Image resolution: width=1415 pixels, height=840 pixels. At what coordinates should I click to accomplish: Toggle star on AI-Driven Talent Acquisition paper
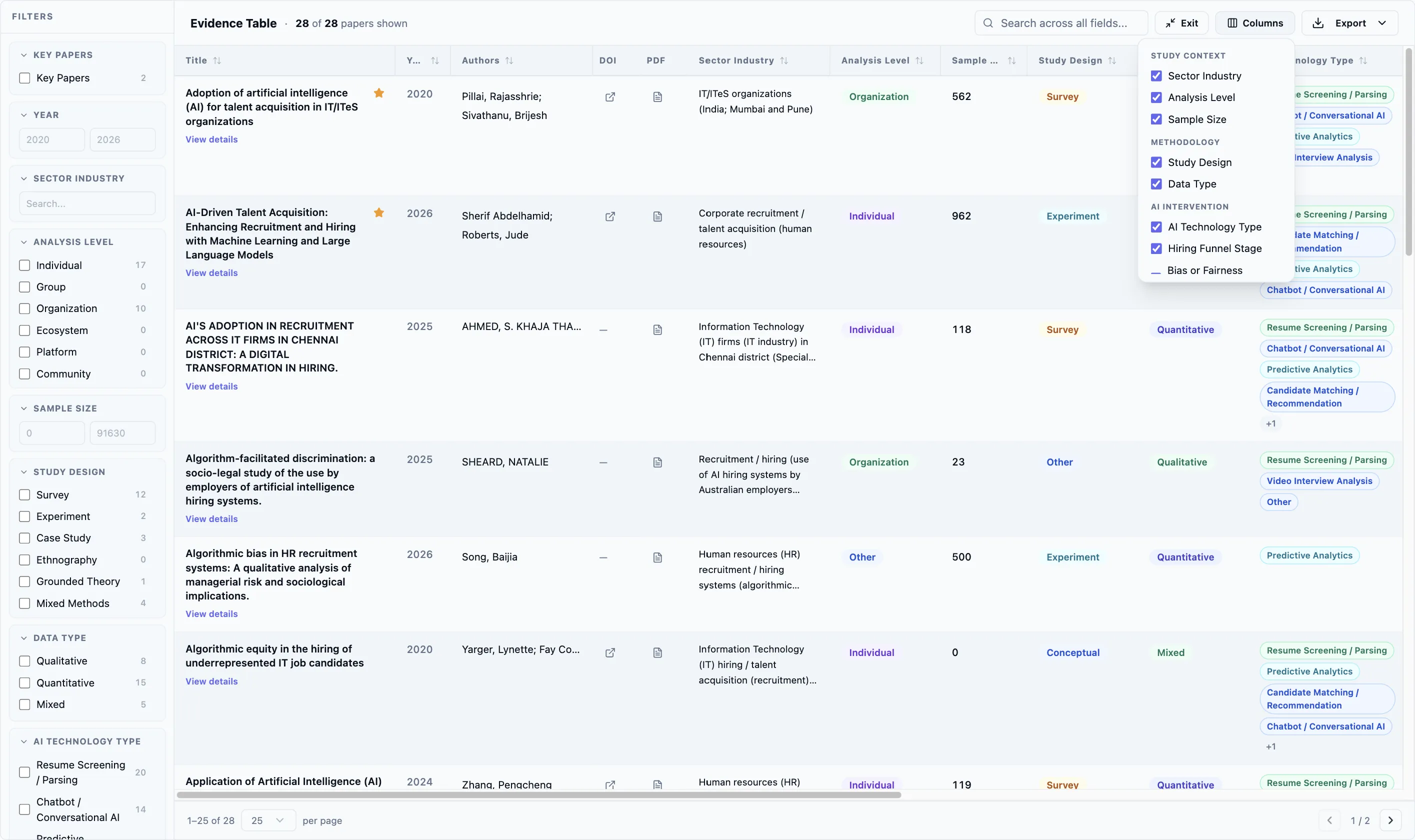tap(378, 212)
